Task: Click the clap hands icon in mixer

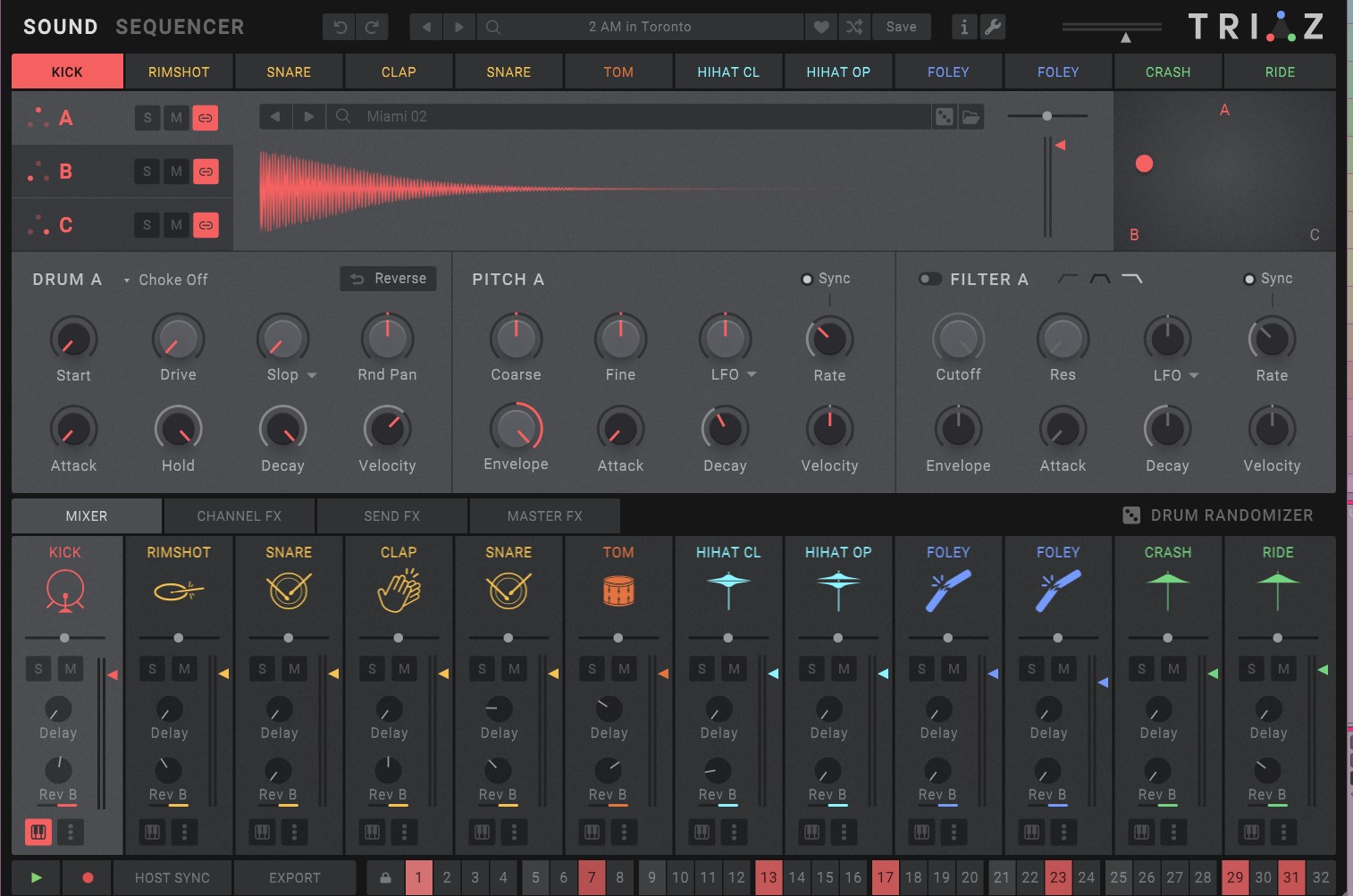Action: (399, 590)
